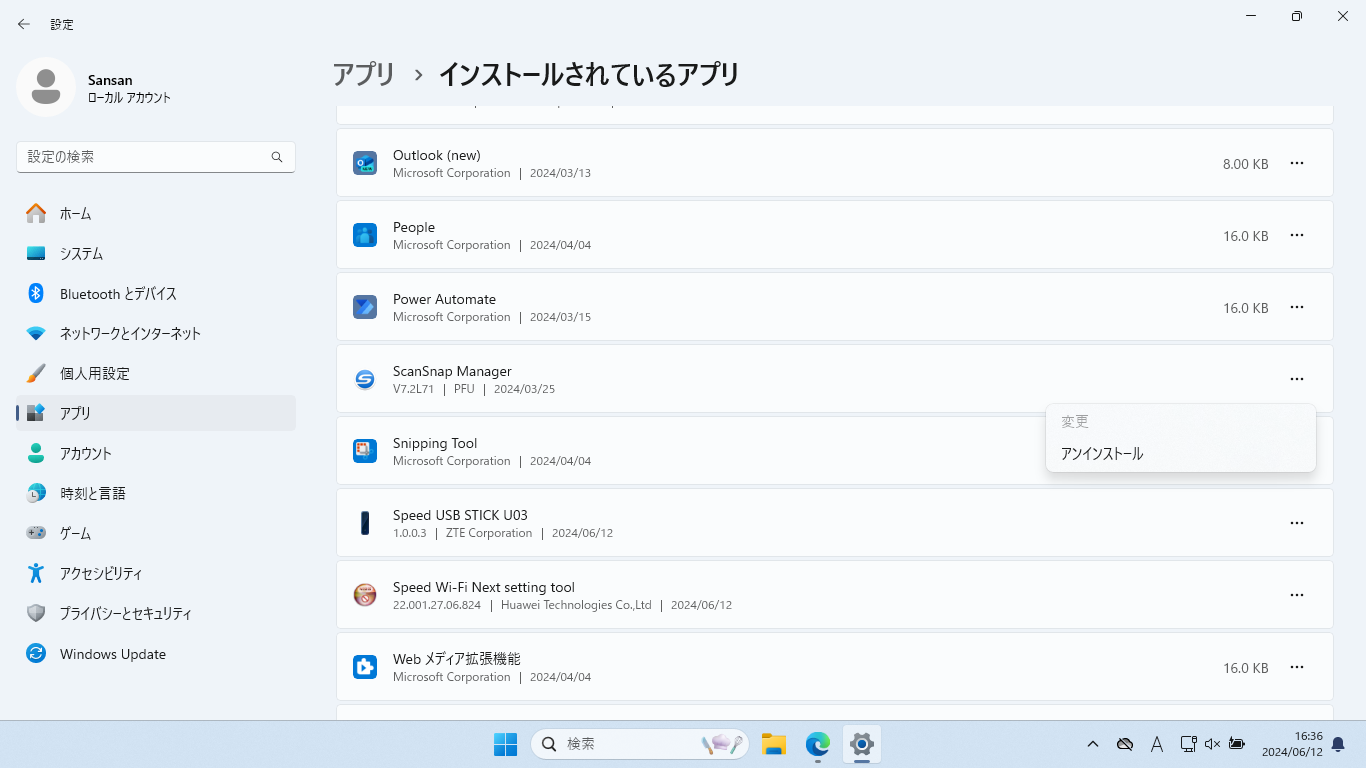Viewport: 1366px width, 768px height.
Task: Click the search magnifier in 設定の検索 box
Action: click(277, 157)
